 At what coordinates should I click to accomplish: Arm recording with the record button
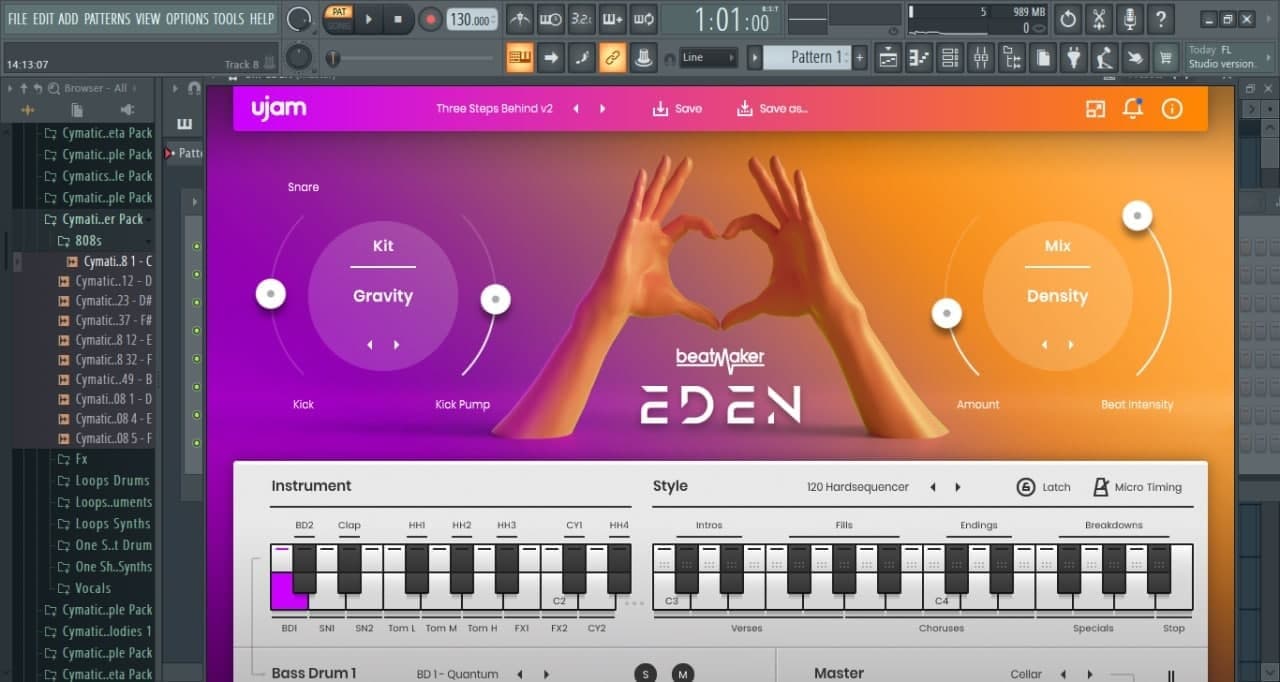click(430, 18)
